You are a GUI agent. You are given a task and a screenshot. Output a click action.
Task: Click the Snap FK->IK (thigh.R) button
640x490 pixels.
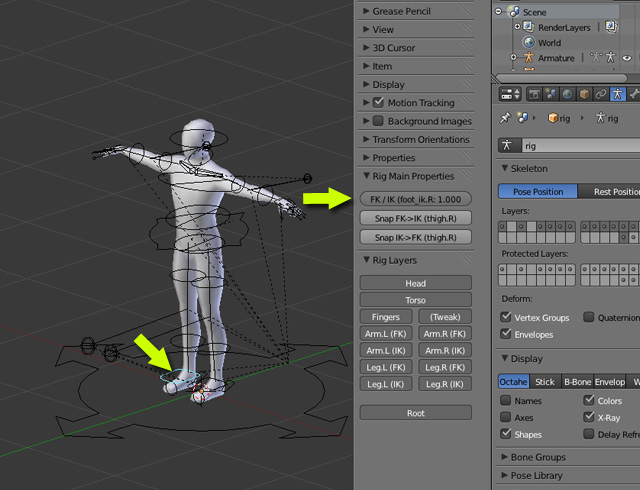416,218
